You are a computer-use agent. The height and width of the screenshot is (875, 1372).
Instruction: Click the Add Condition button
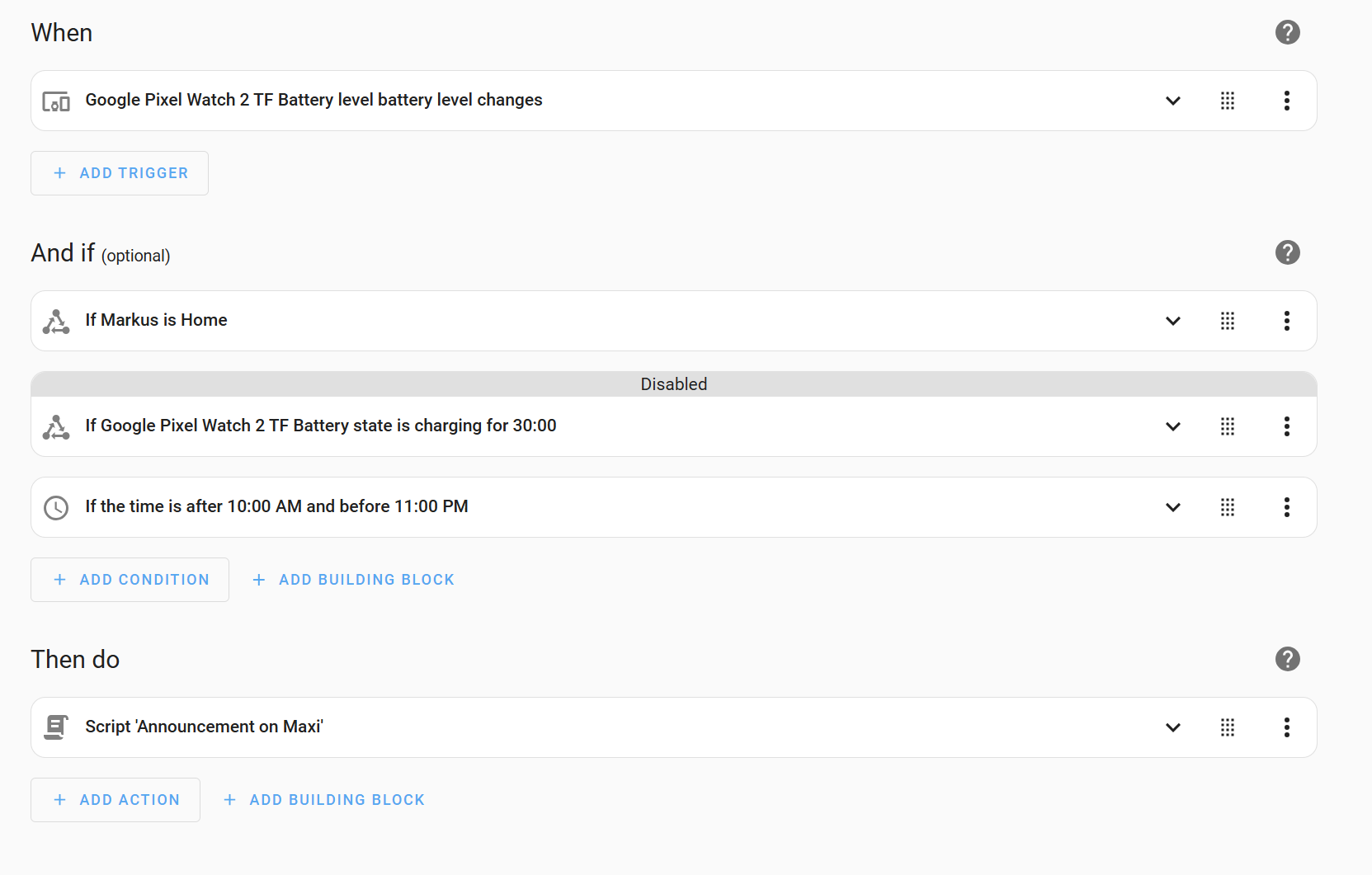pyautogui.click(x=130, y=580)
